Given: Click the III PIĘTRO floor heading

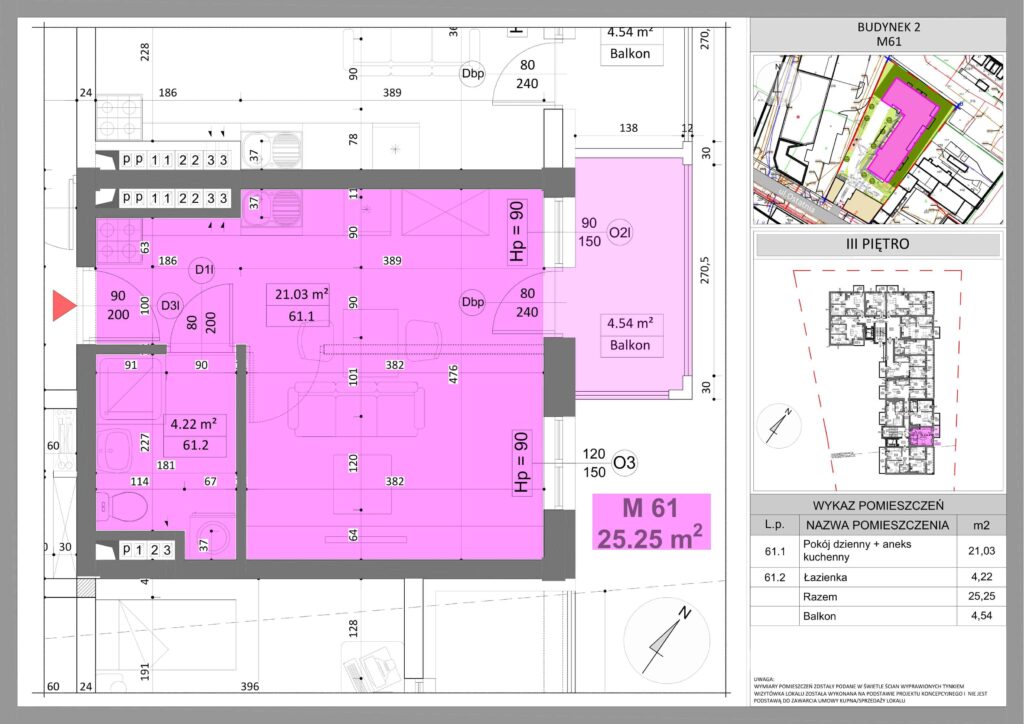Looking at the screenshot, I should 877,245.
